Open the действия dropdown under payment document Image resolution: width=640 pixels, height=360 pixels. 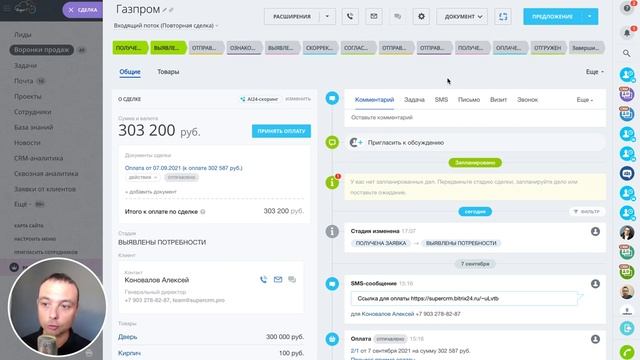click(x=142, y=177)
